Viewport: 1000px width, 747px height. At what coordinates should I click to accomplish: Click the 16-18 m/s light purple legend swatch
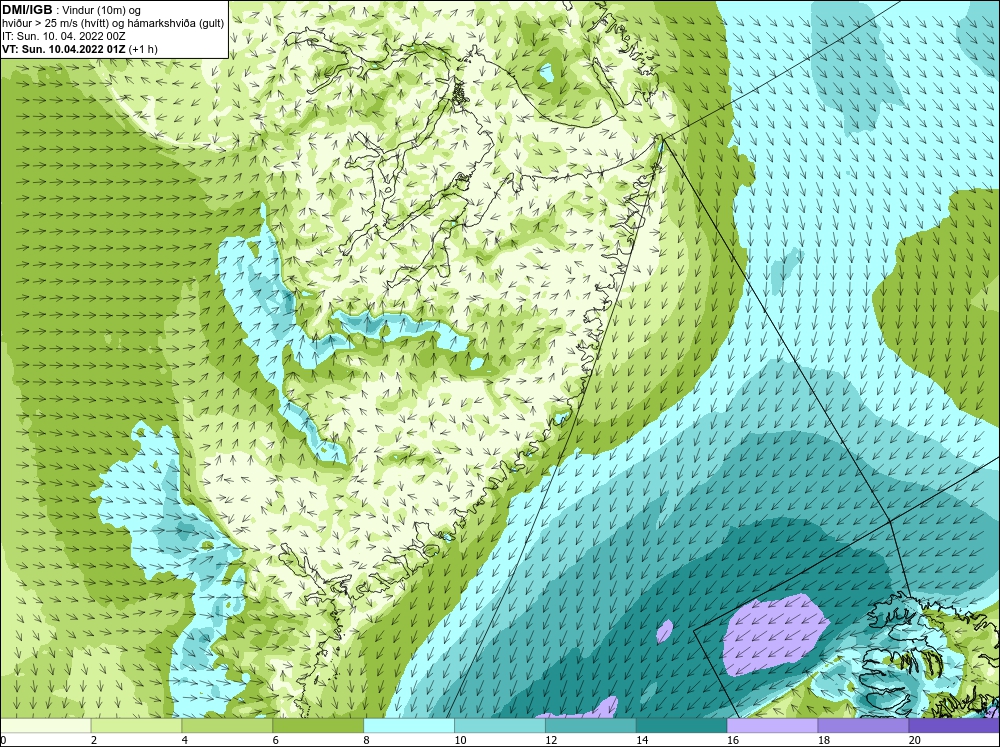point(772,726)
